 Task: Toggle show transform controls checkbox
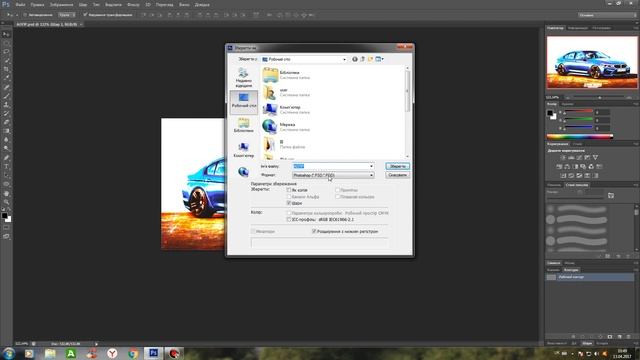point(85,15)
